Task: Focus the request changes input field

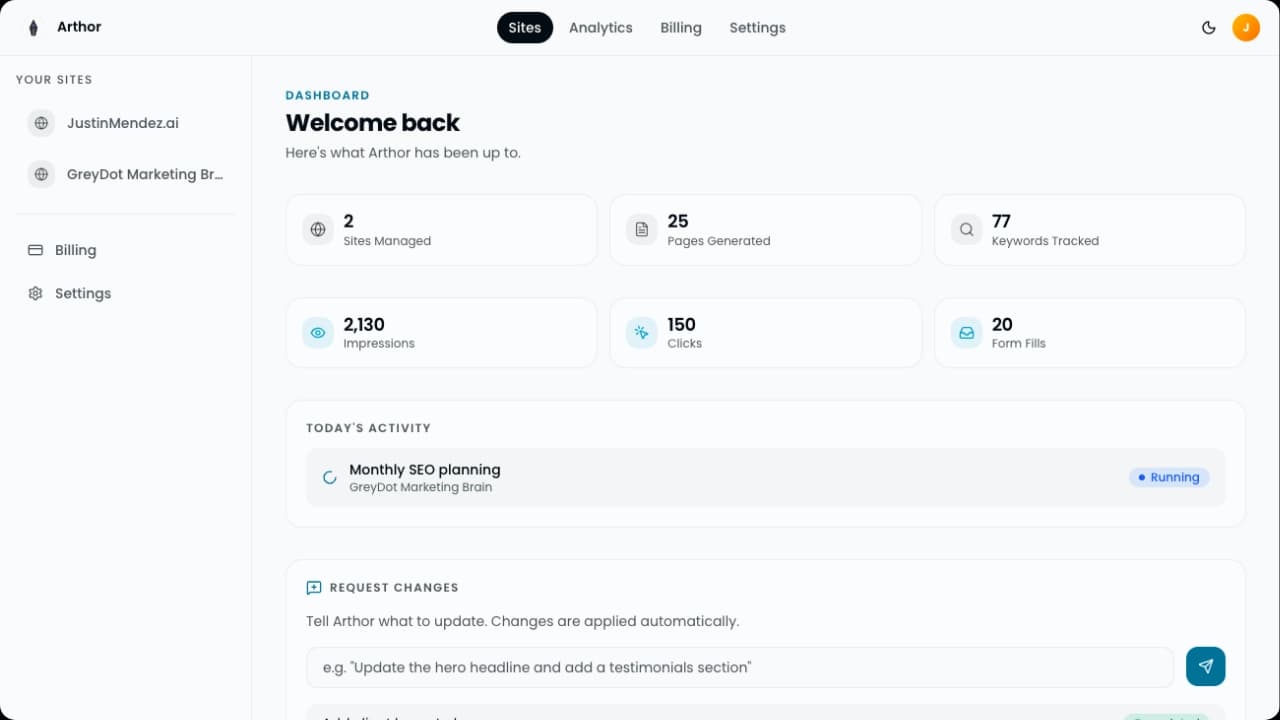Action: click(x=740, y=667)
